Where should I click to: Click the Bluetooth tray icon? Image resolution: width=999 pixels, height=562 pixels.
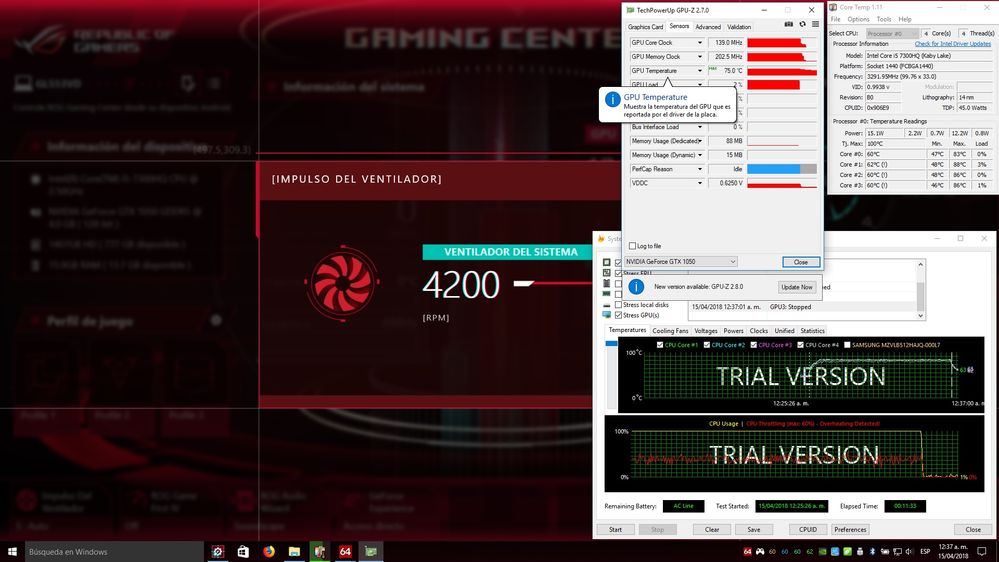(872, 551)
